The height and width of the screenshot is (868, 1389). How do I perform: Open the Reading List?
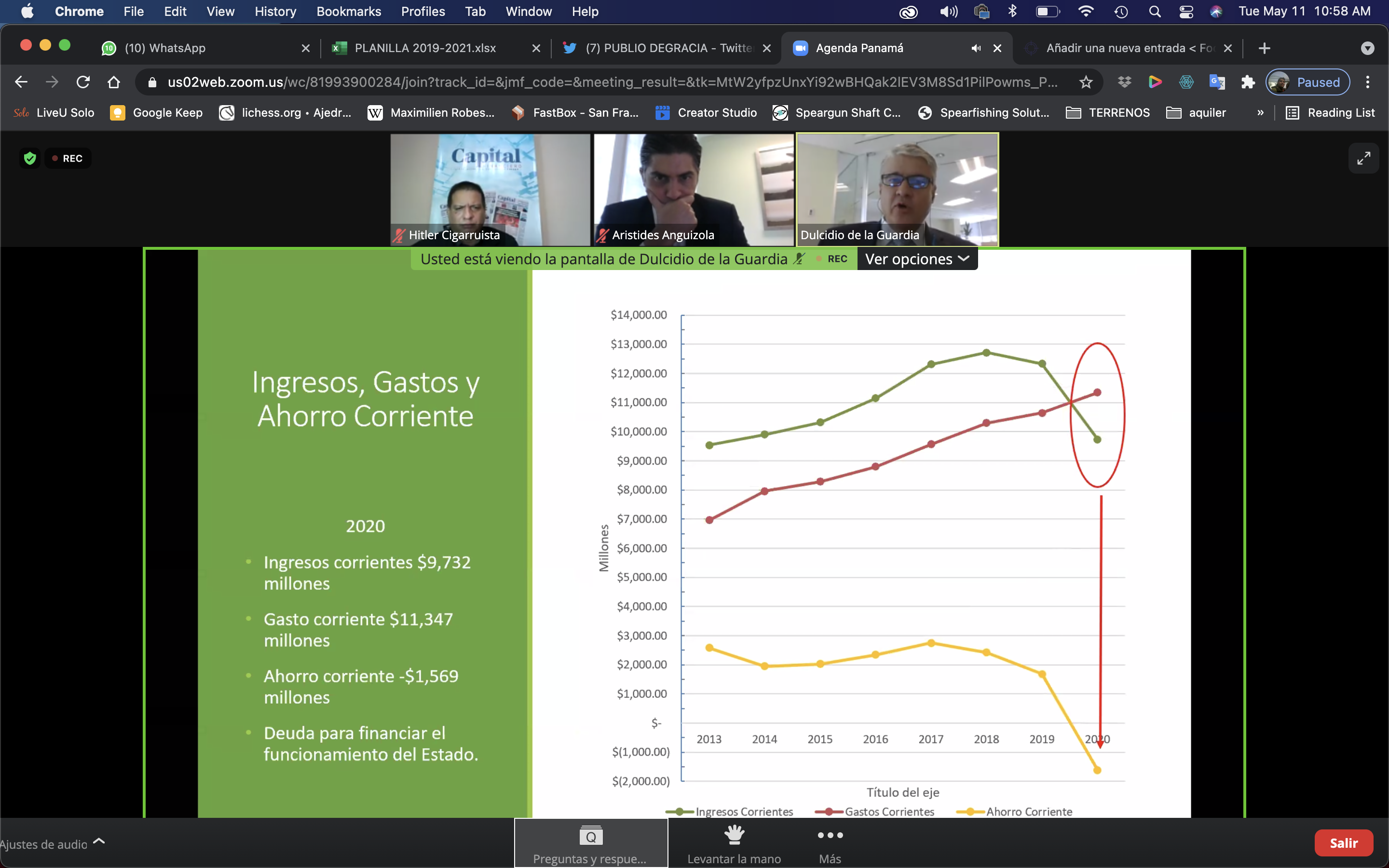point(1331,112)
